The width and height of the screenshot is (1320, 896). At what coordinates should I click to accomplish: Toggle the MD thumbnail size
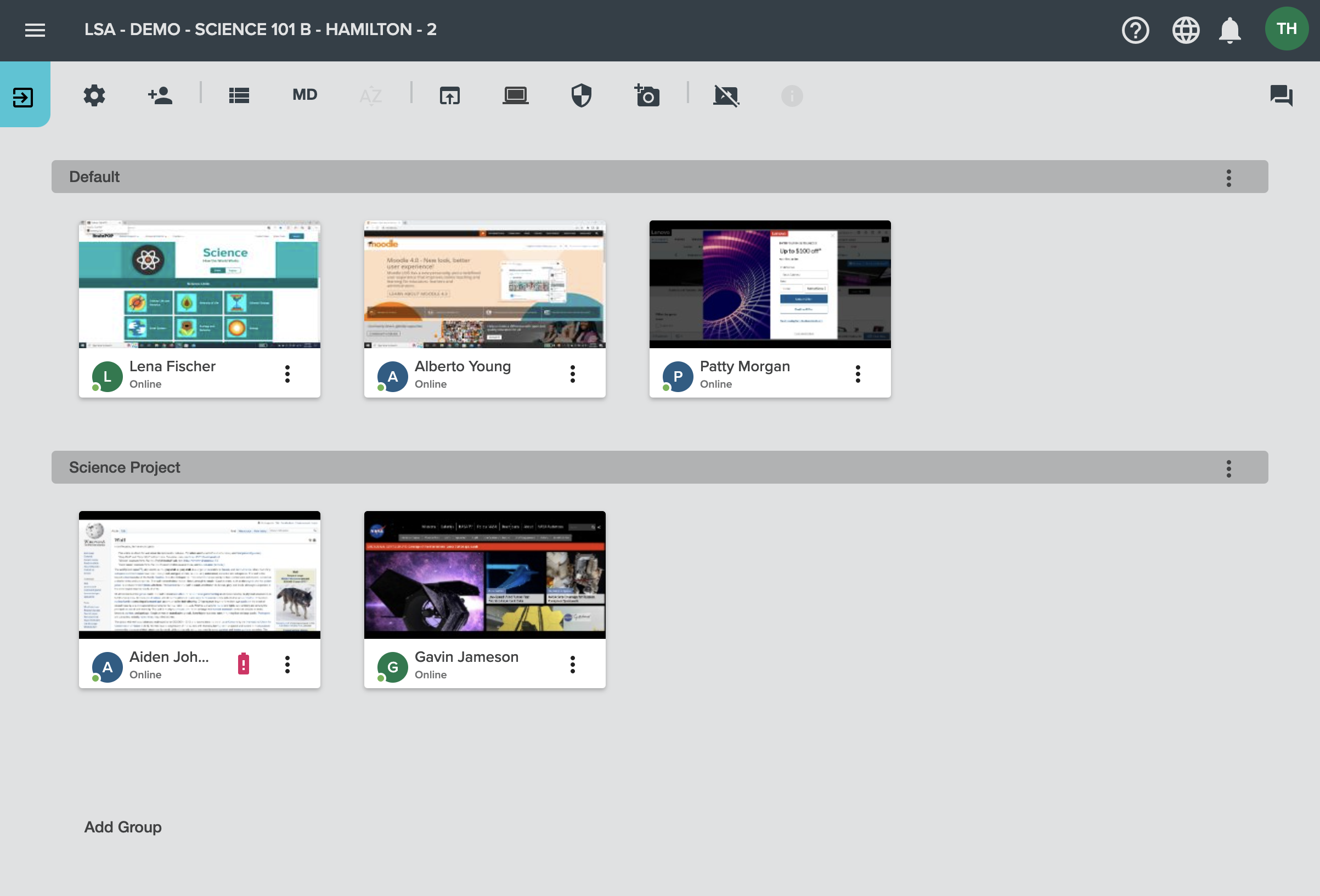[x=304, y=95]
